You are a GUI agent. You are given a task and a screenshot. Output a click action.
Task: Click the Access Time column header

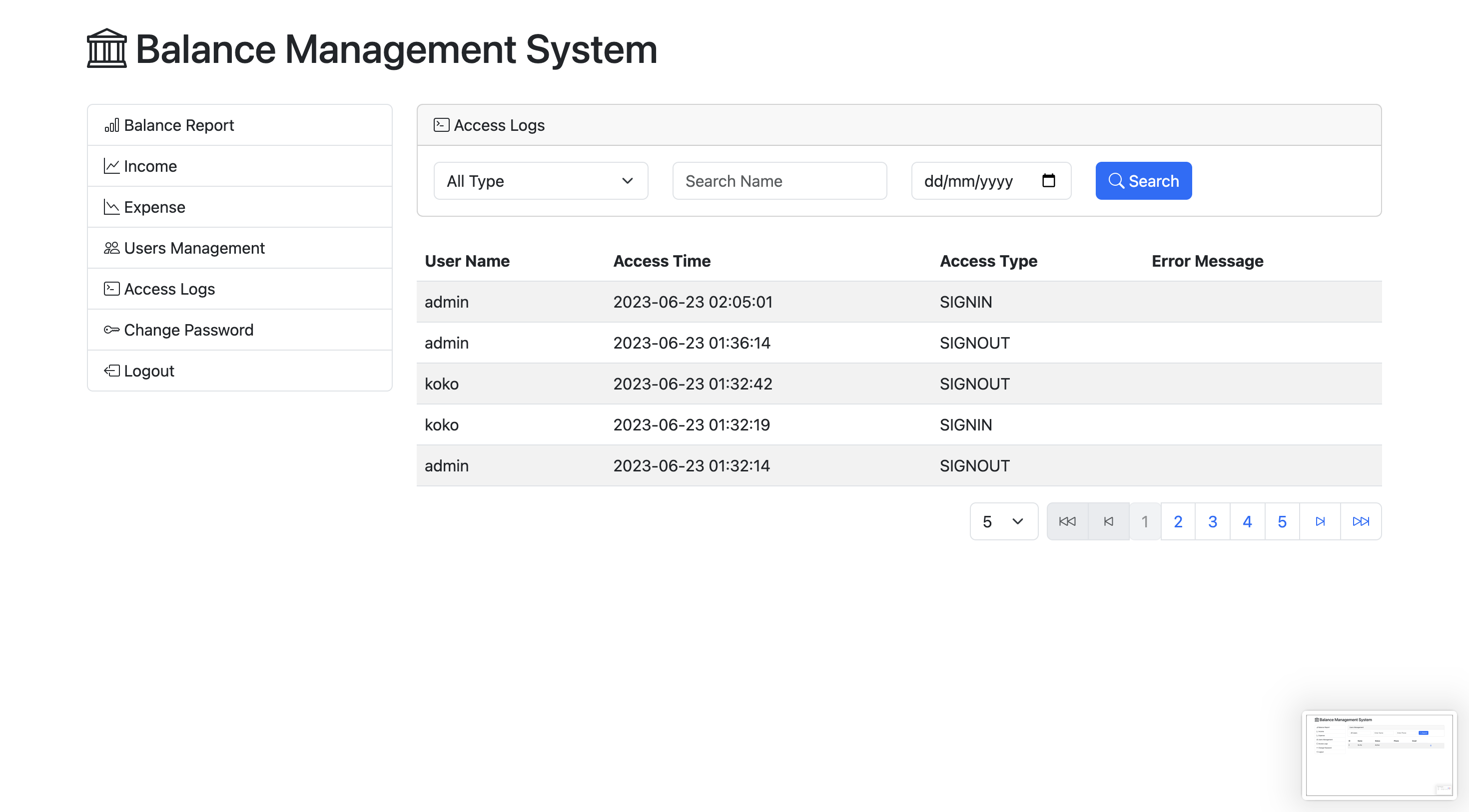[662, 261]
